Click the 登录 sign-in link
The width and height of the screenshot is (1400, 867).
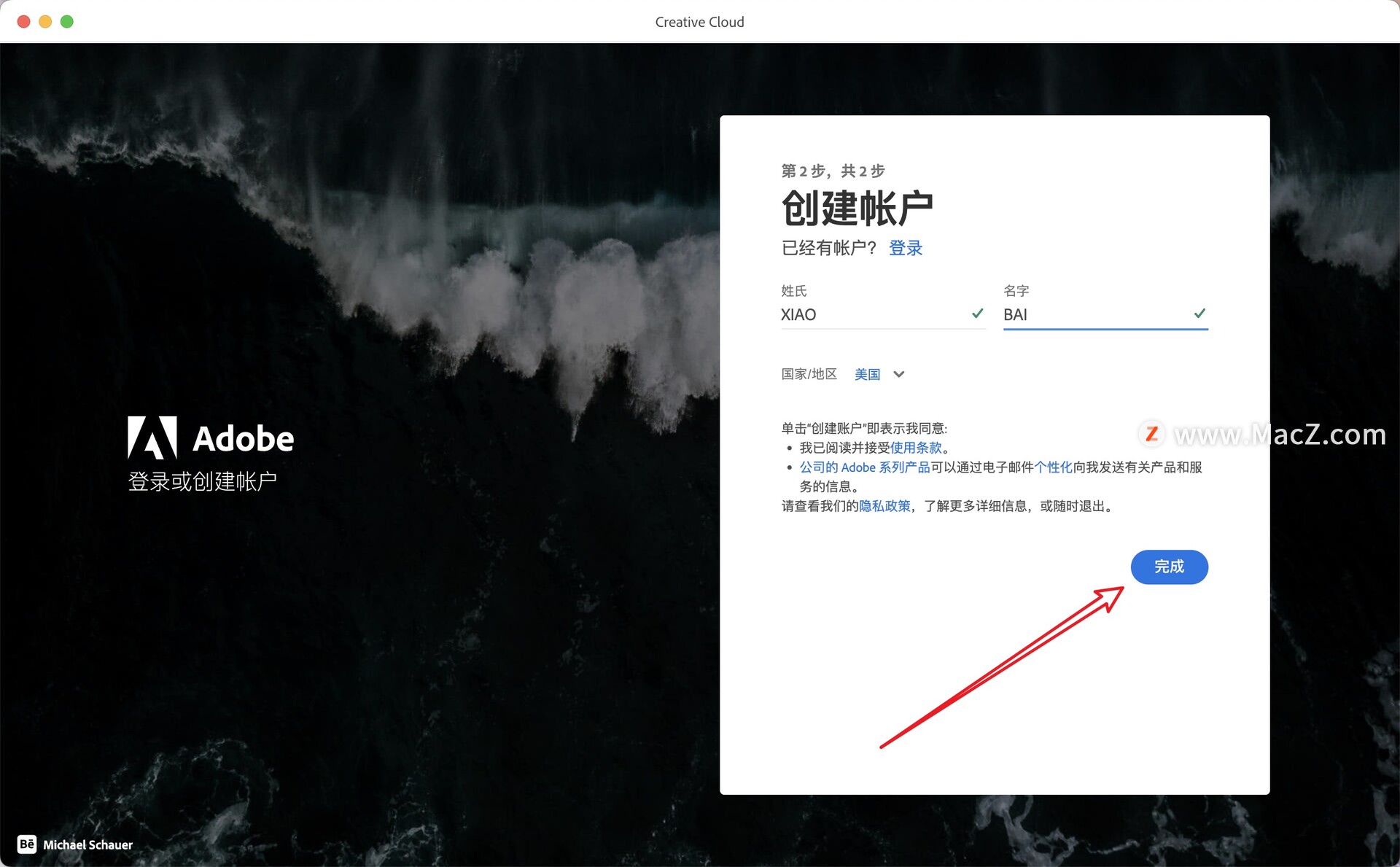[905, 248]
